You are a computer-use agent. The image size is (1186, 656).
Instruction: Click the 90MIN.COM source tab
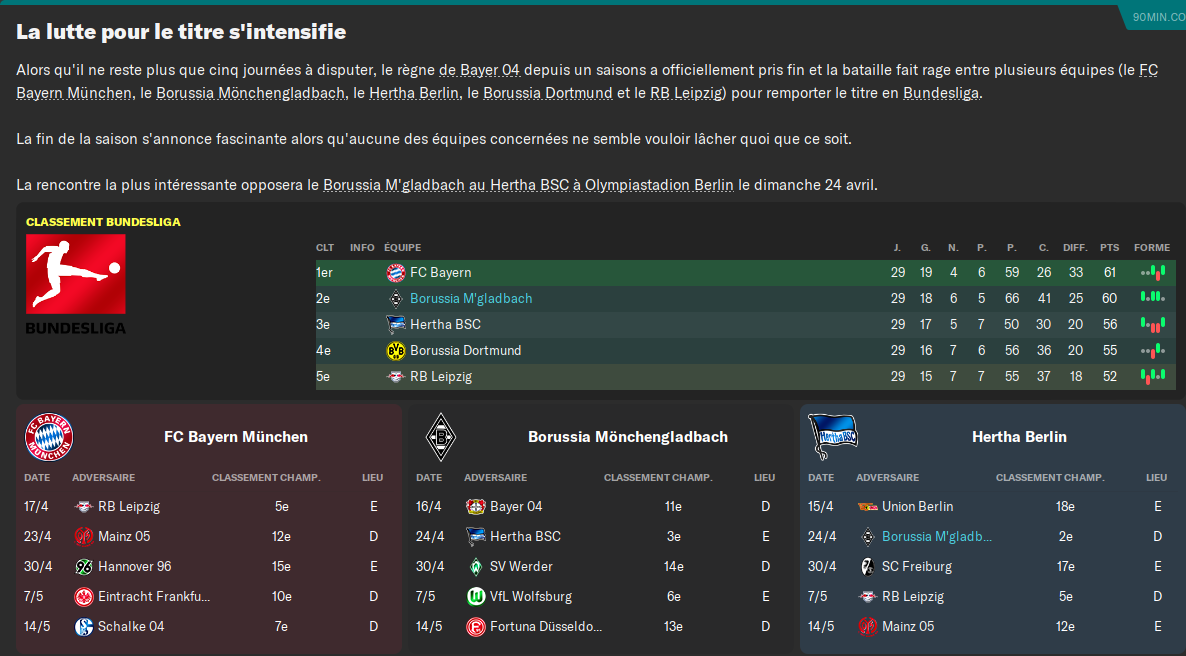(1157, 17)
